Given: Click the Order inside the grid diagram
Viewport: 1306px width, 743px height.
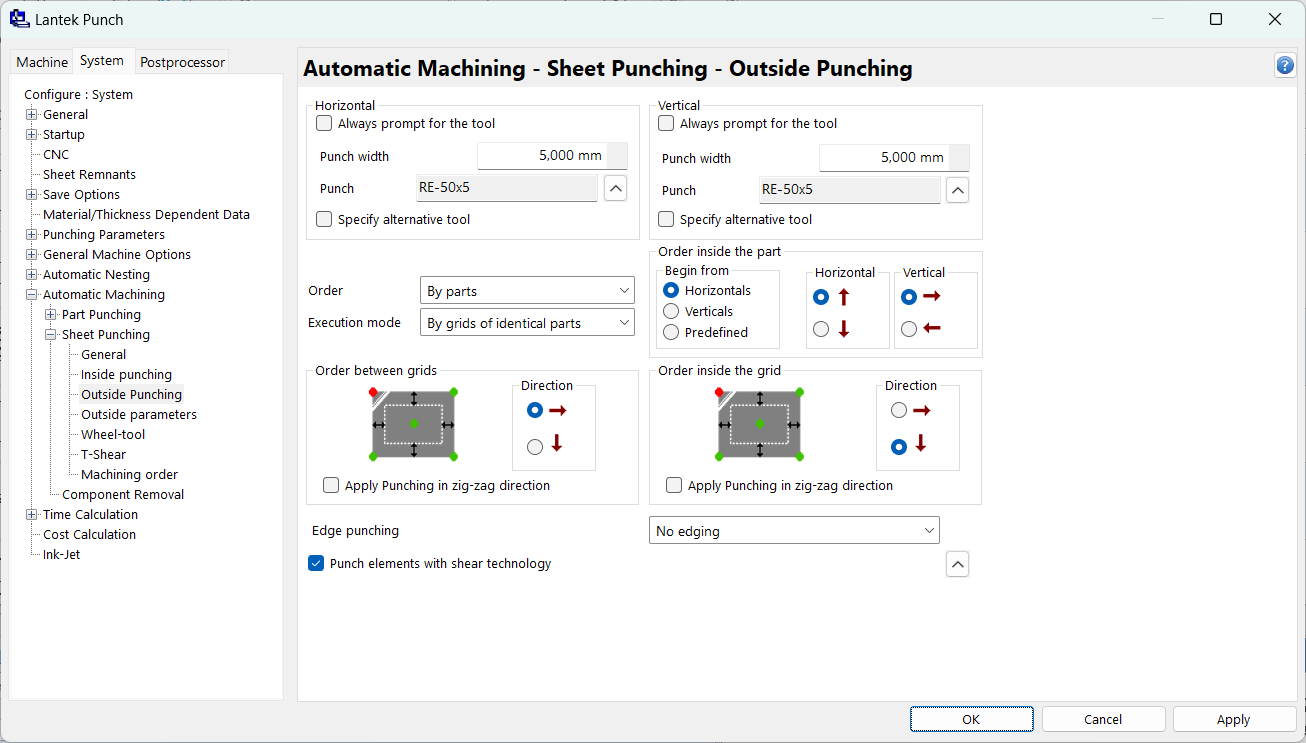Looking at the screenshot, I should pos(759,424).
